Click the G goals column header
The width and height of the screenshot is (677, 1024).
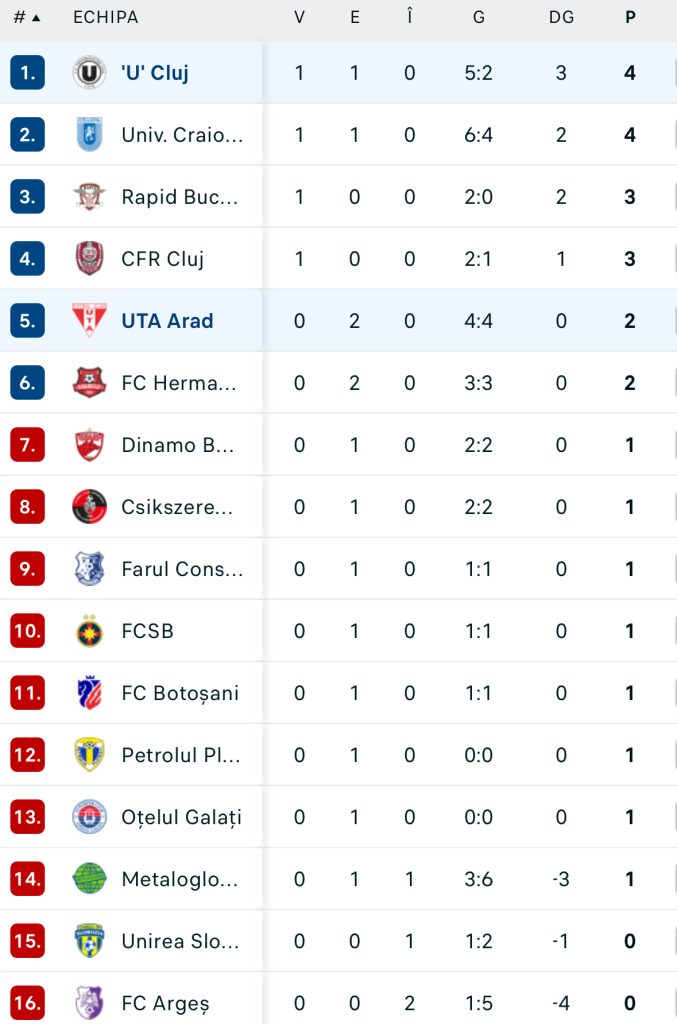click(x=479, y=18)
